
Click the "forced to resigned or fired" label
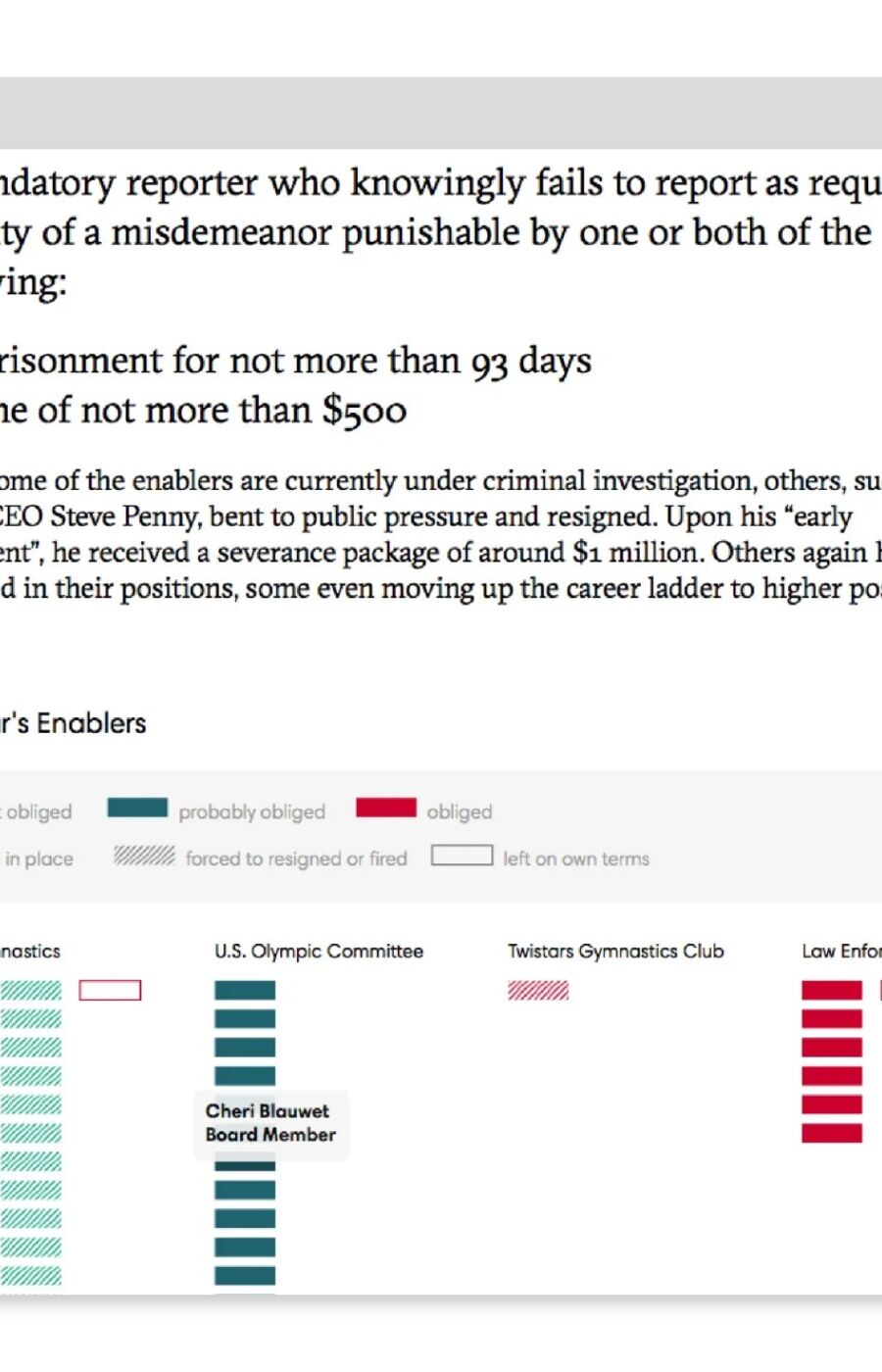[296, 859]
